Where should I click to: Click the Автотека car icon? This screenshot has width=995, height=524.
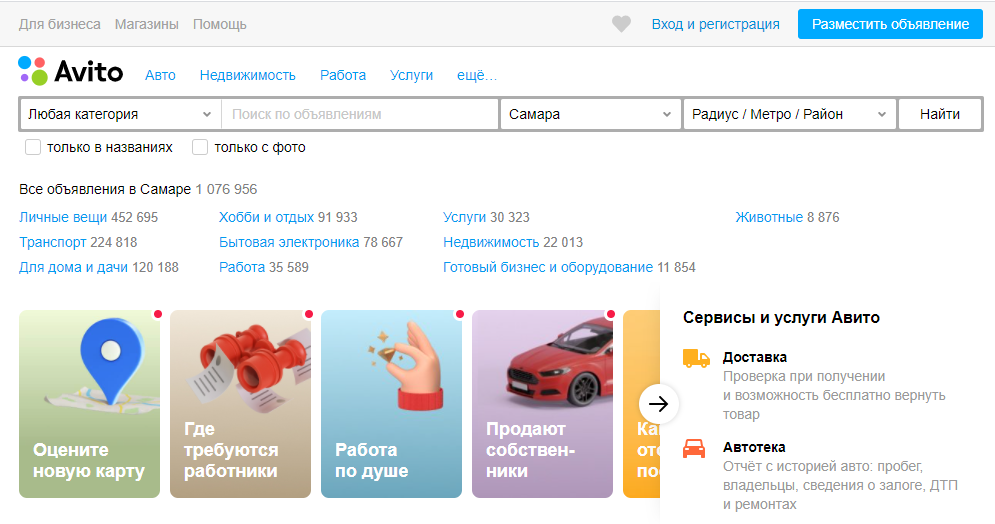tap(694, 448)
